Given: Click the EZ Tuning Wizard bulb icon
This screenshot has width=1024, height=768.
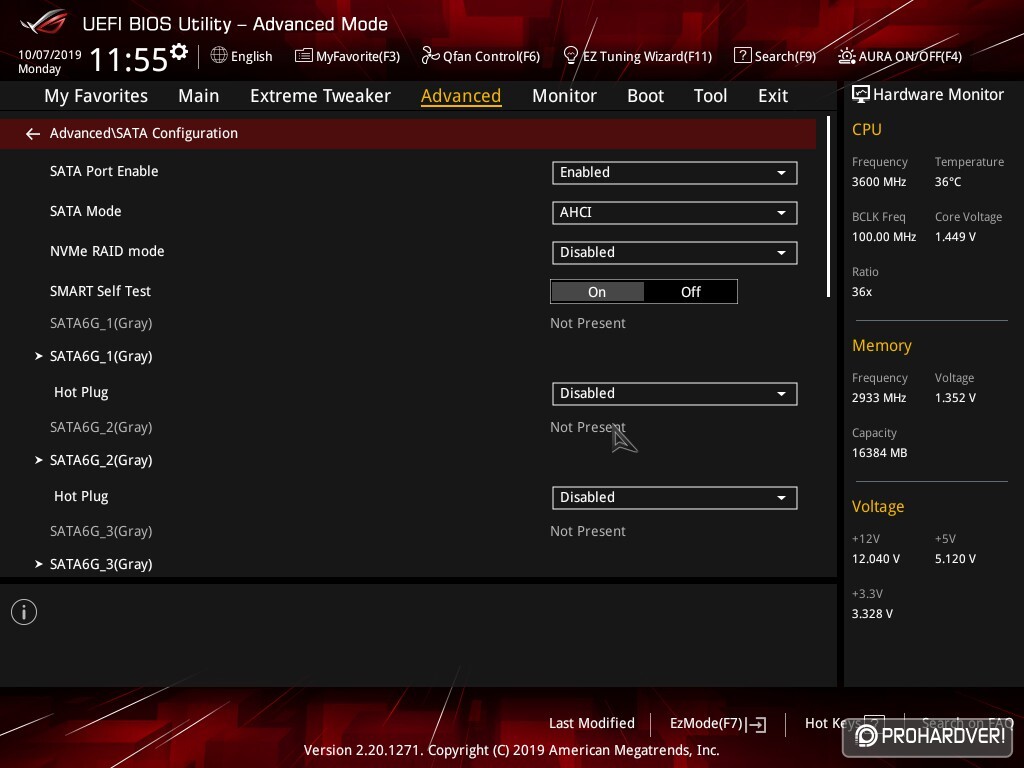Looking at the screenshot, I should tap(570, 56).
